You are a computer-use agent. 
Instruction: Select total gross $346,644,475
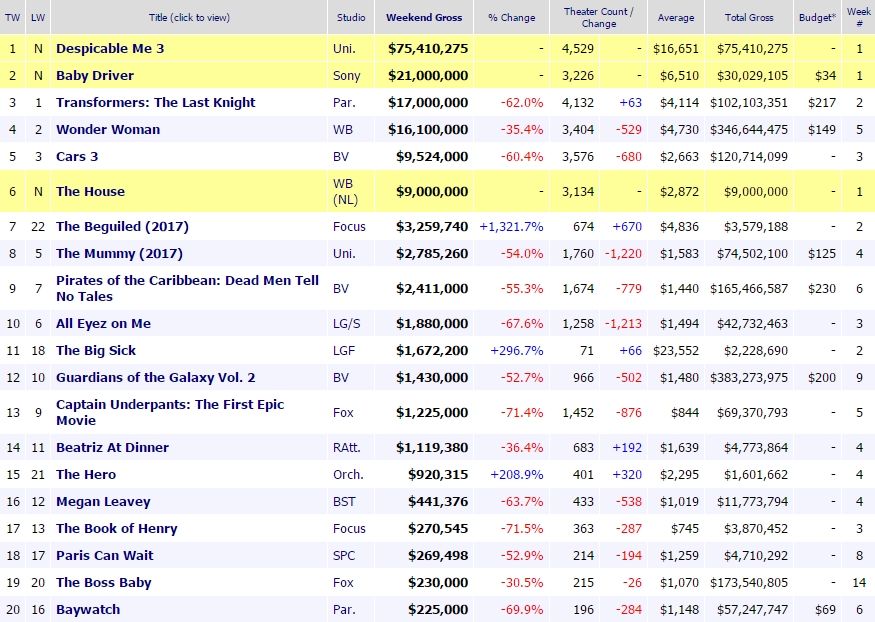[x=749, y=129]
